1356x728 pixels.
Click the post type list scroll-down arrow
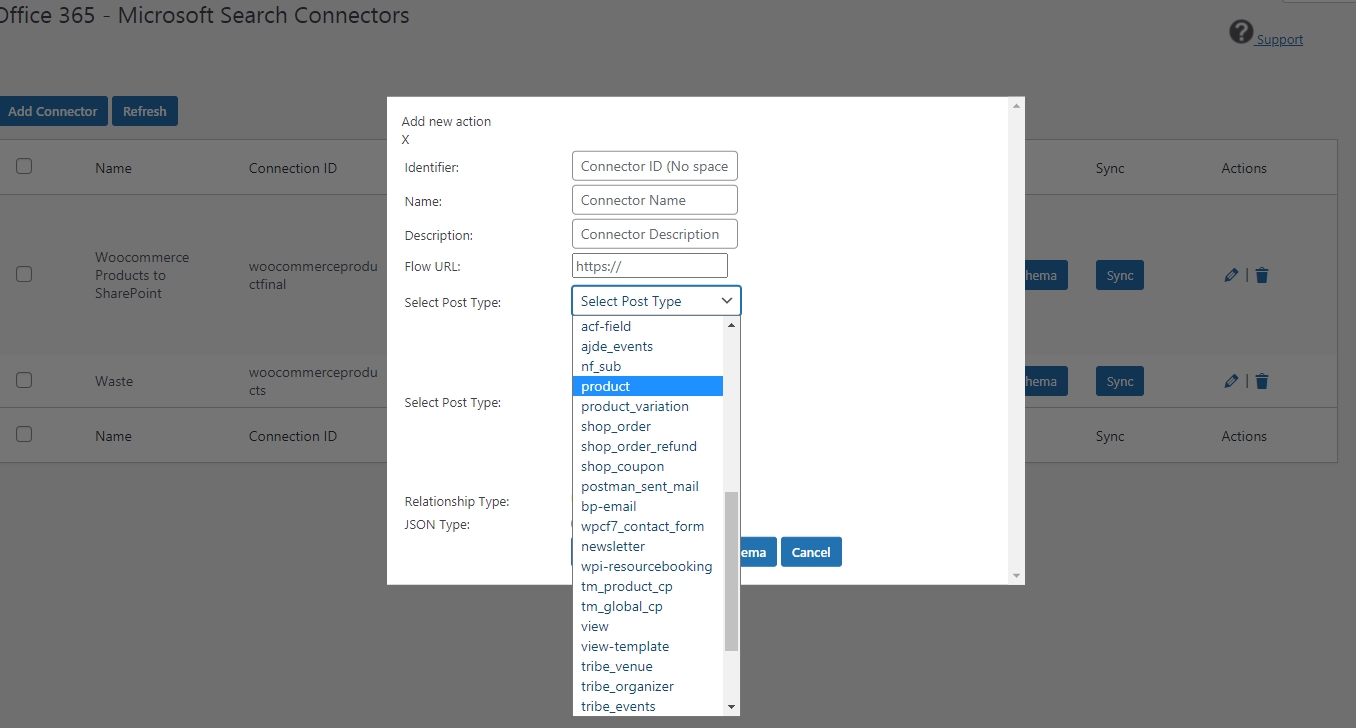tap(732, 707)
